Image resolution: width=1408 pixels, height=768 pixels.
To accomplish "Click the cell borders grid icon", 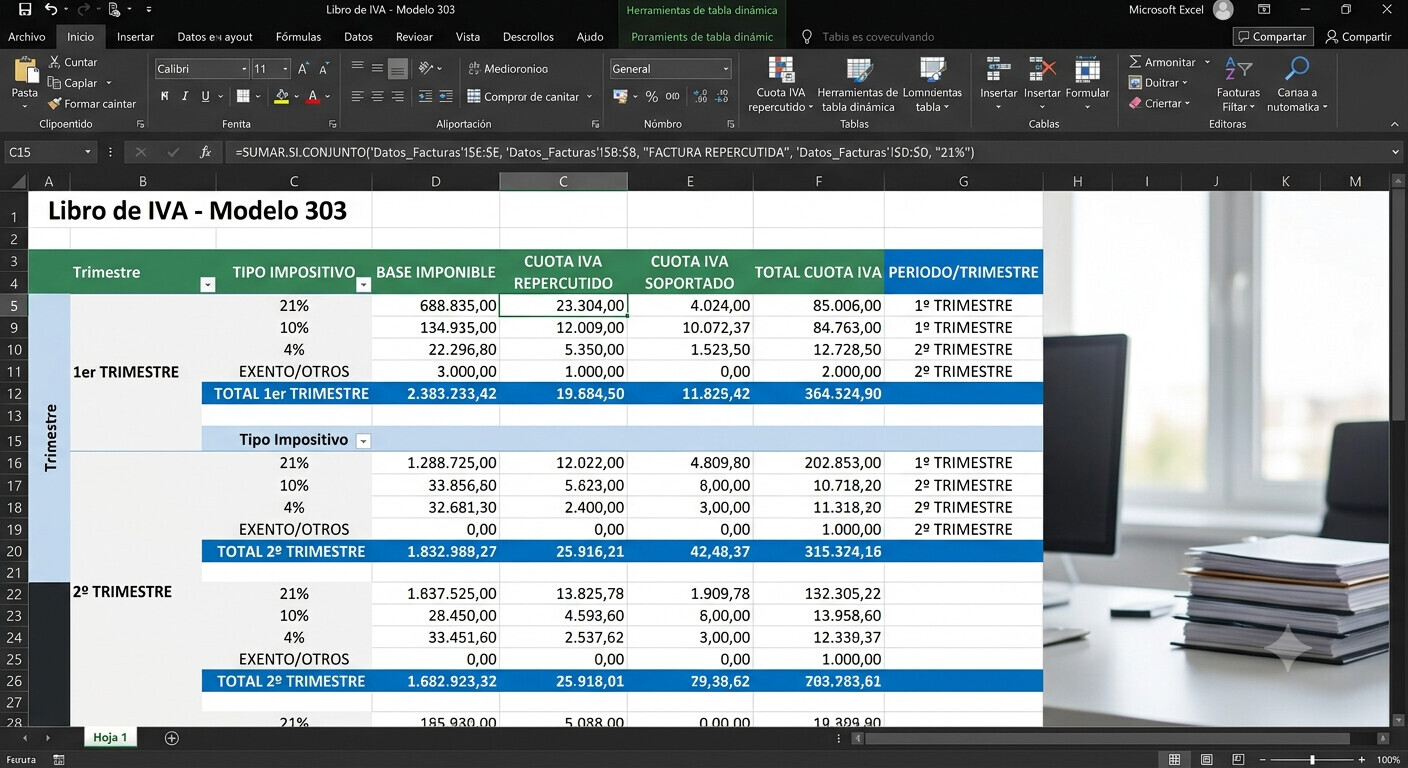I will point(242,96).
